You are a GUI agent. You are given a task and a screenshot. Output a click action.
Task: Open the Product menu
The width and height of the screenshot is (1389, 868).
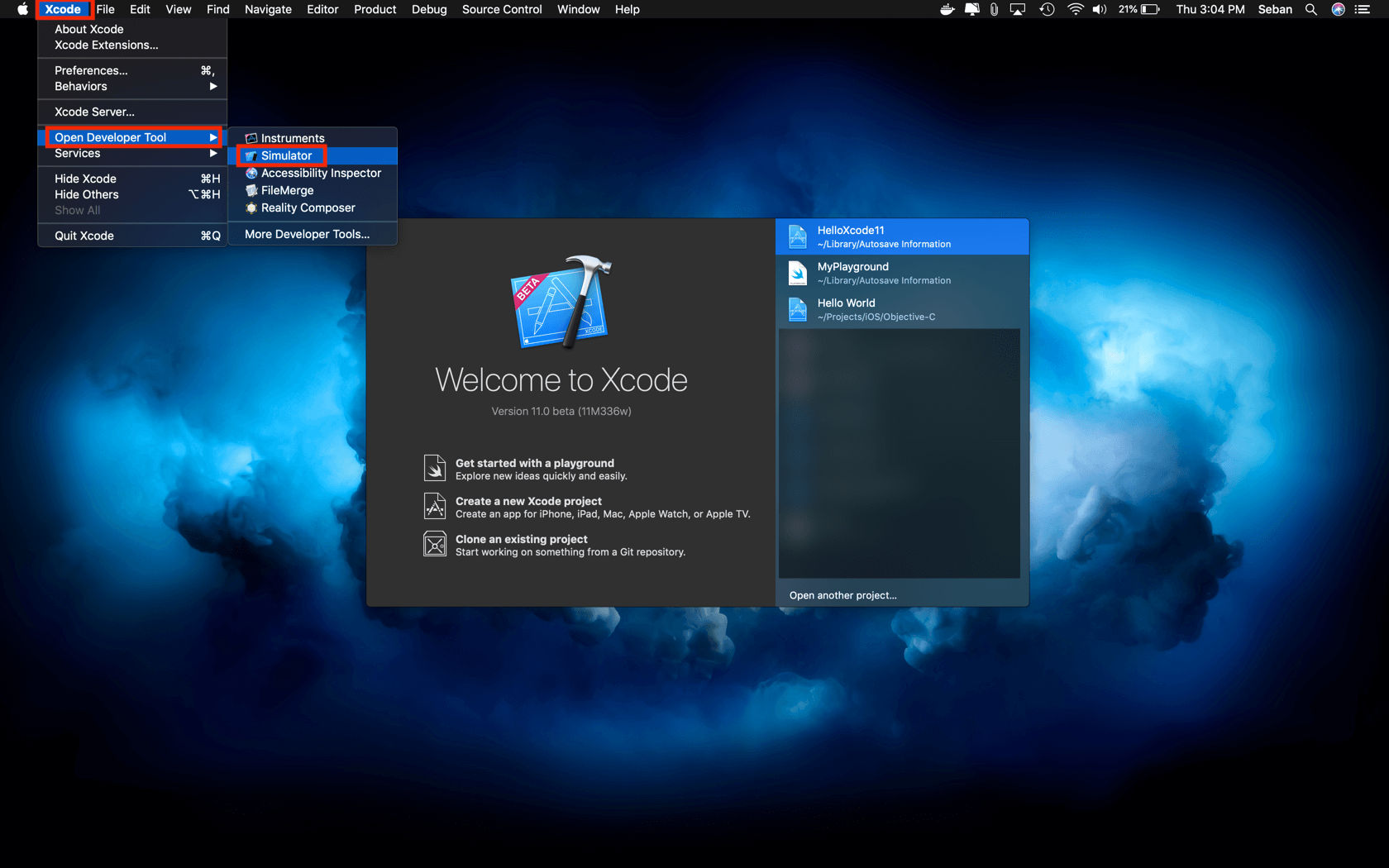[375, 9]
